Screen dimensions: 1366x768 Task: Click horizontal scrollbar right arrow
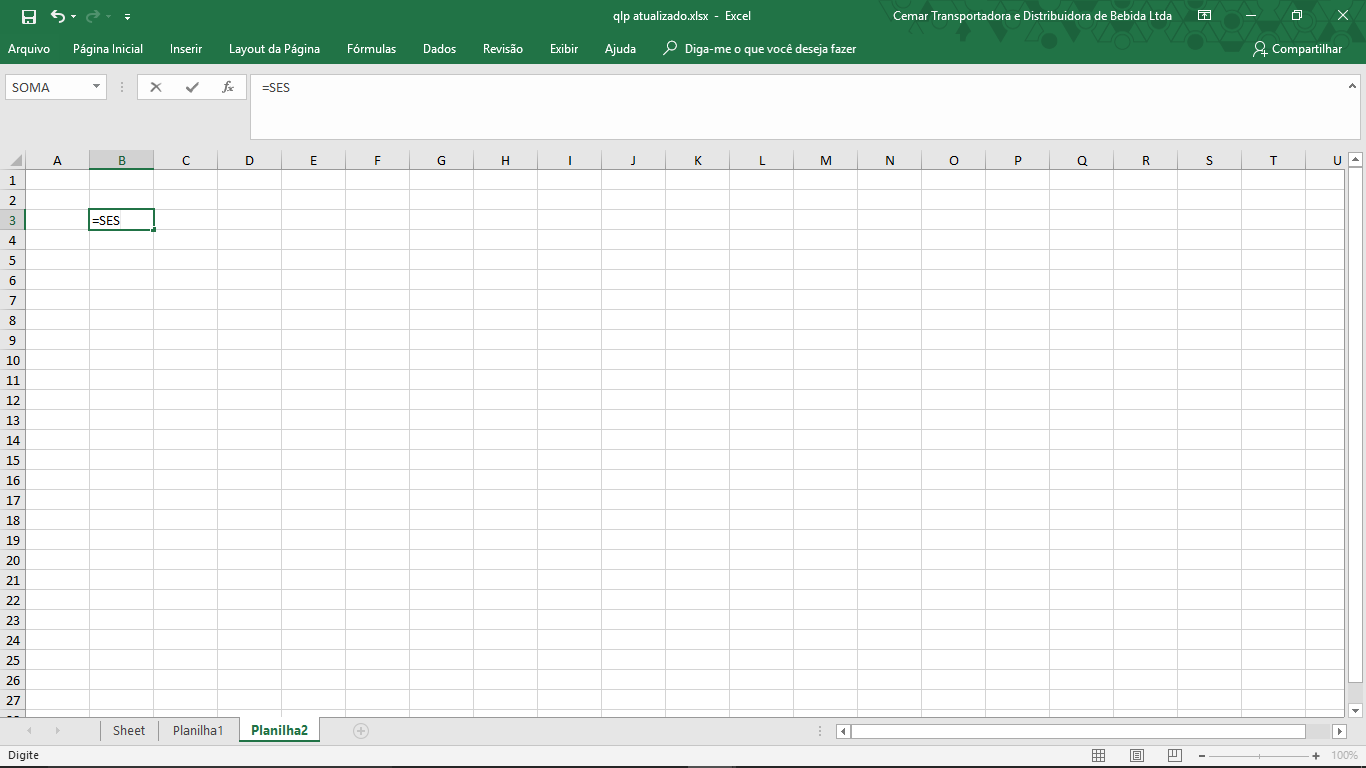click(x=1339, y=731)
